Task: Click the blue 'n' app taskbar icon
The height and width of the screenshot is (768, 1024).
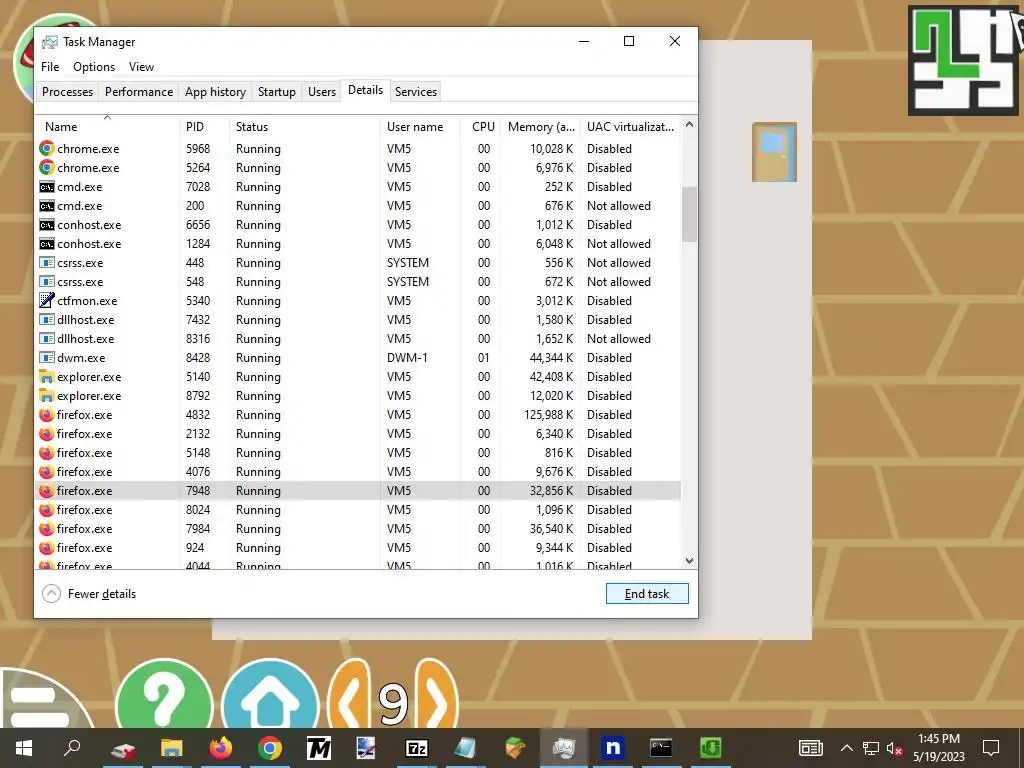Action: 613,748
